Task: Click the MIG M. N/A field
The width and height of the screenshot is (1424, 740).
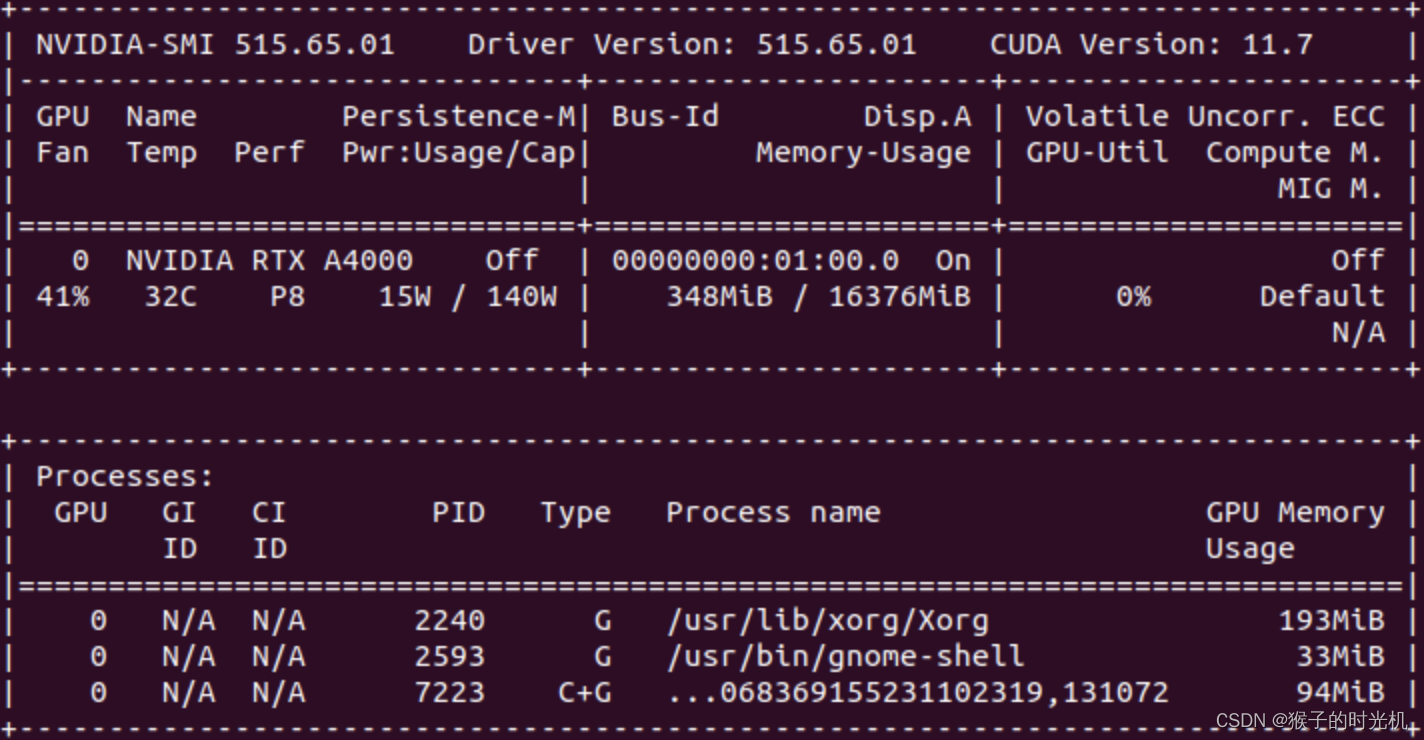Action: tap(1358, 332)
